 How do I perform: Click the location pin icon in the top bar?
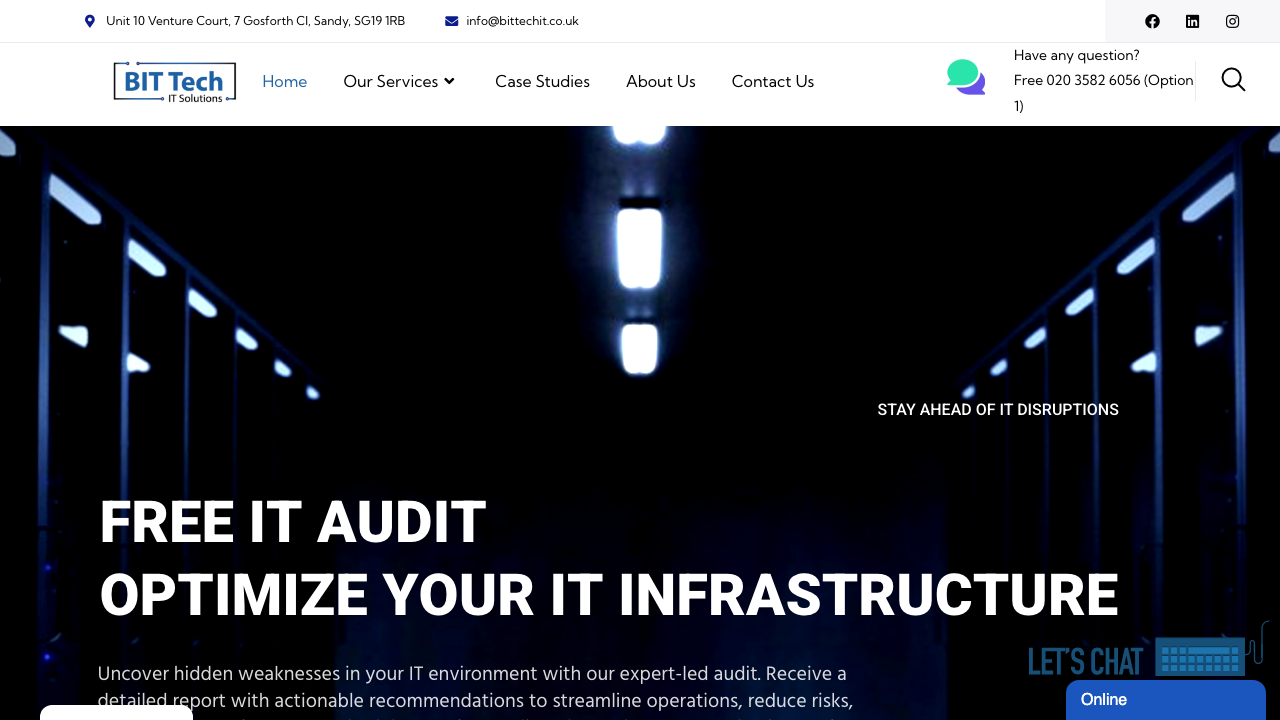click(90, 20)
